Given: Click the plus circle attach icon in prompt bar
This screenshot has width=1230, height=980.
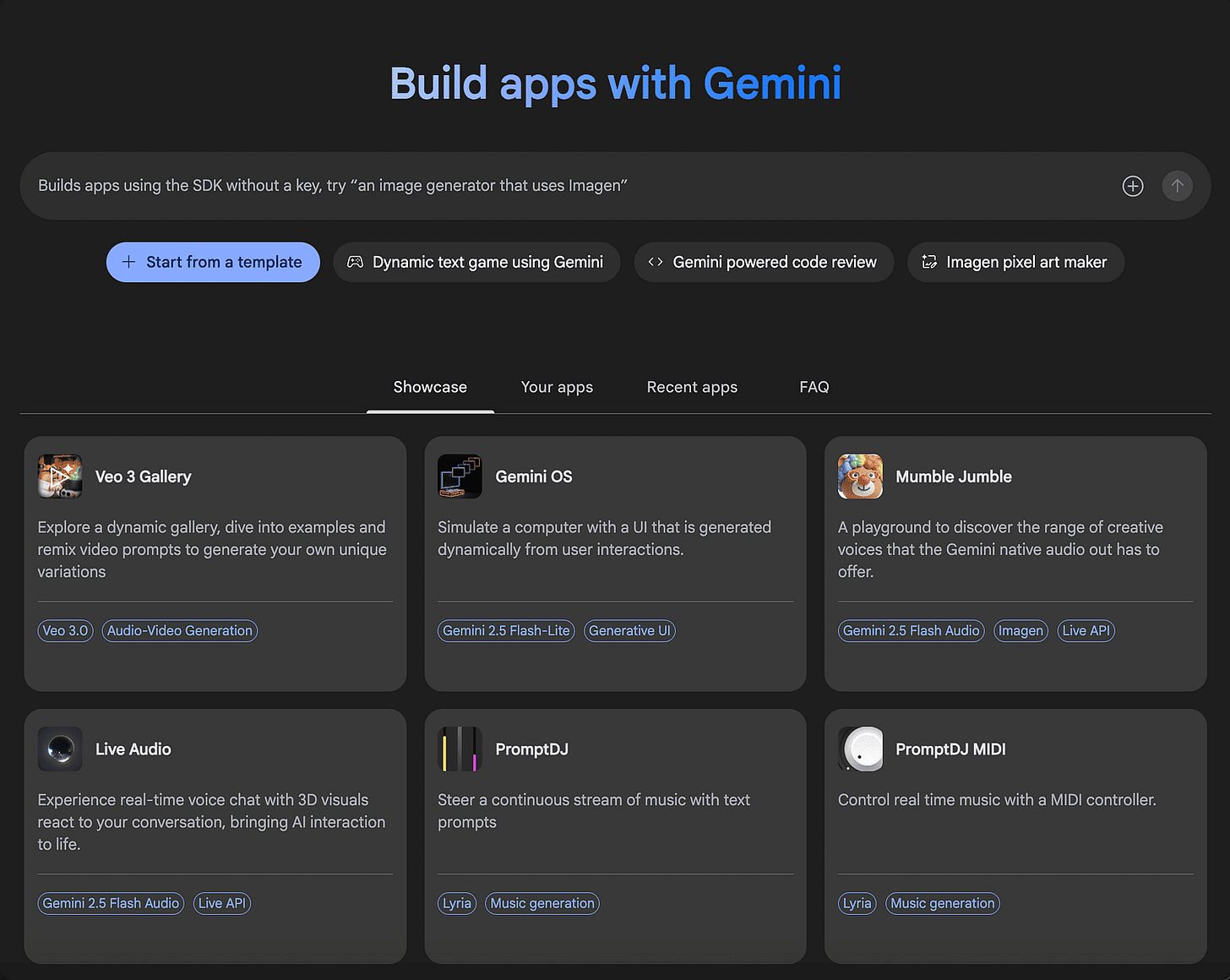Looking at the screenshot, I should click(1133, 186).
